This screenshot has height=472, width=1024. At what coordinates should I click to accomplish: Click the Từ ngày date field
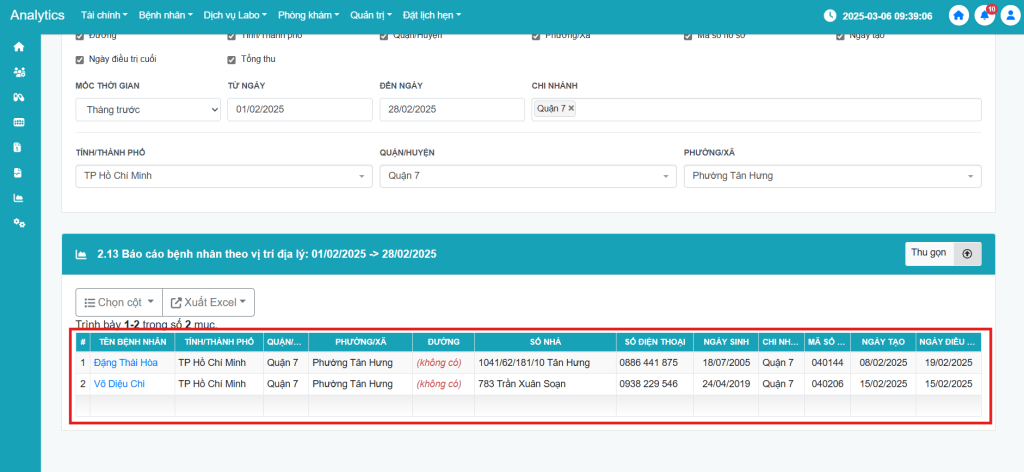pos(299,109)
